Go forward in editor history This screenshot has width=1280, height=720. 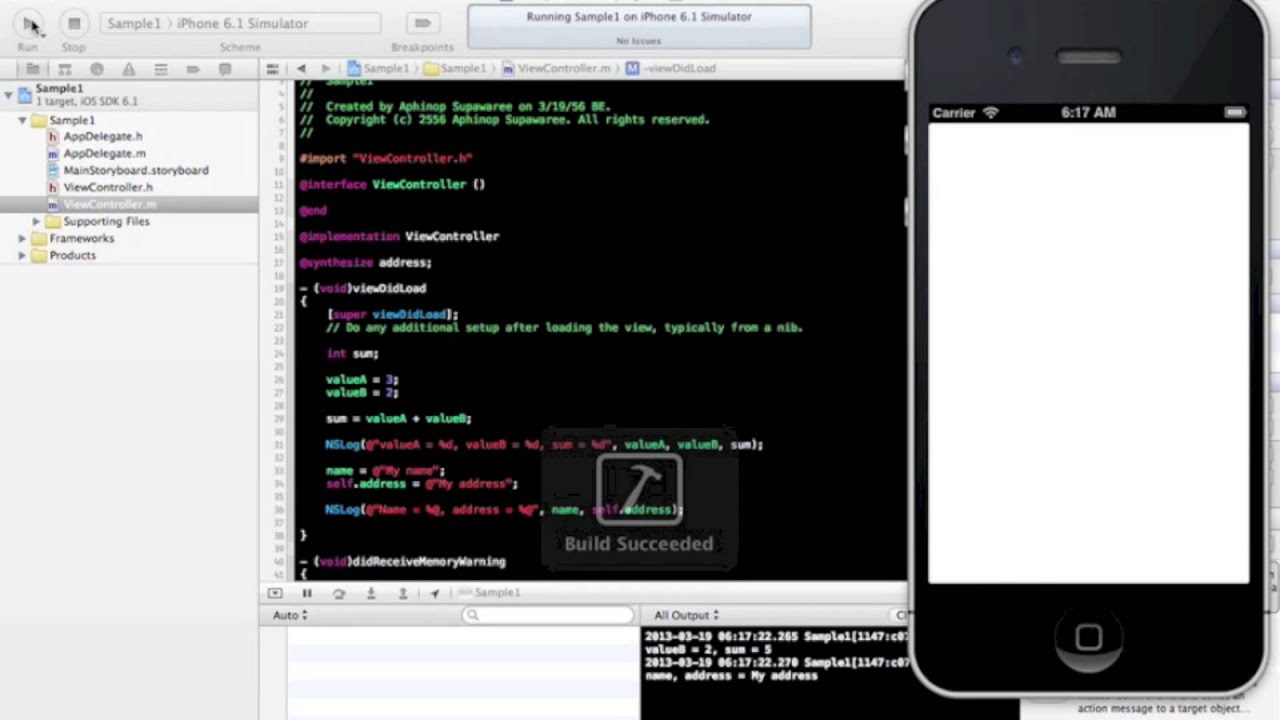click(325, 68)
